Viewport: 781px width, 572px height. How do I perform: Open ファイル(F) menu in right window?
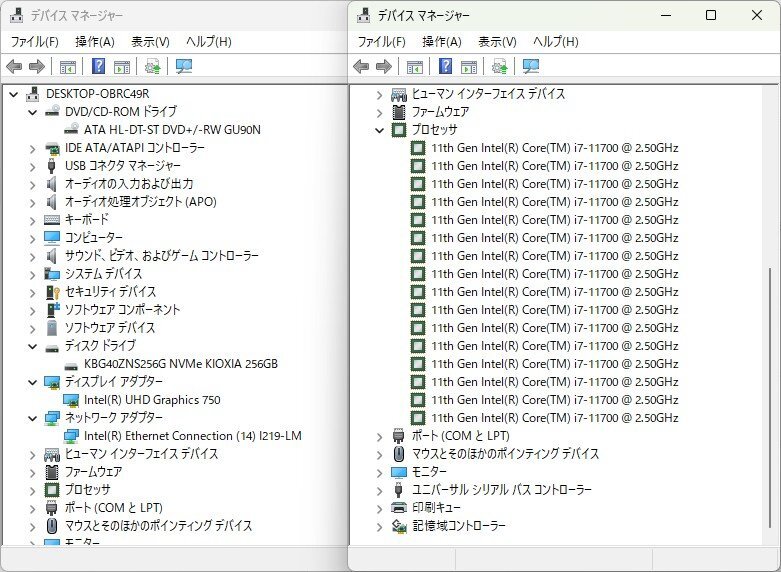pos(382,41)
